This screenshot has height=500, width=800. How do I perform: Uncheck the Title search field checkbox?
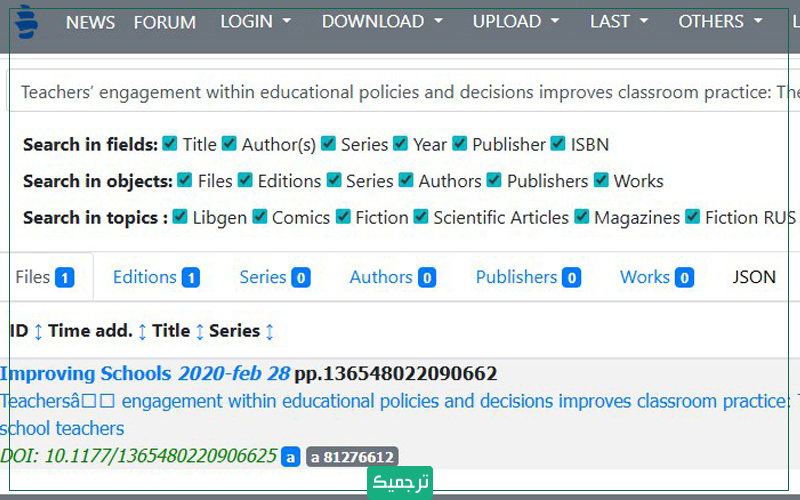(x=170, y=144)
